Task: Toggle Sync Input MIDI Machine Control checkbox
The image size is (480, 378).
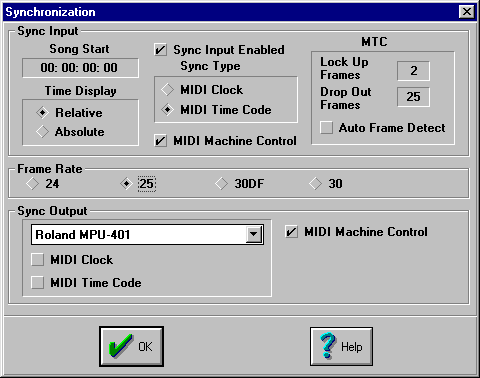Action: click(x=160, y=141)
